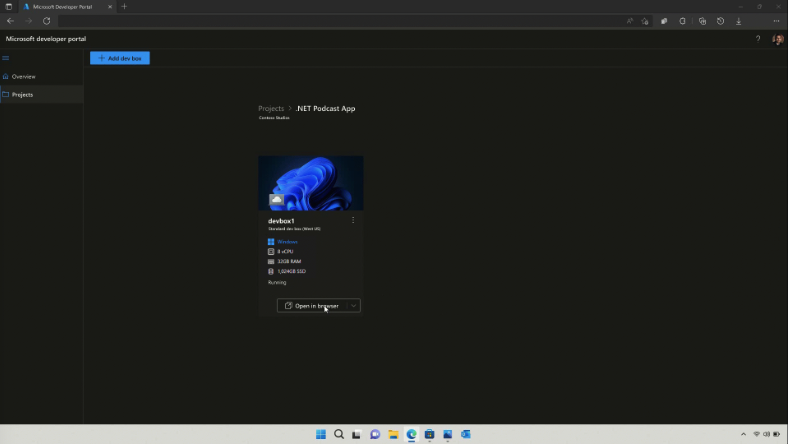Click the browser Back arrow

point(11,21)
